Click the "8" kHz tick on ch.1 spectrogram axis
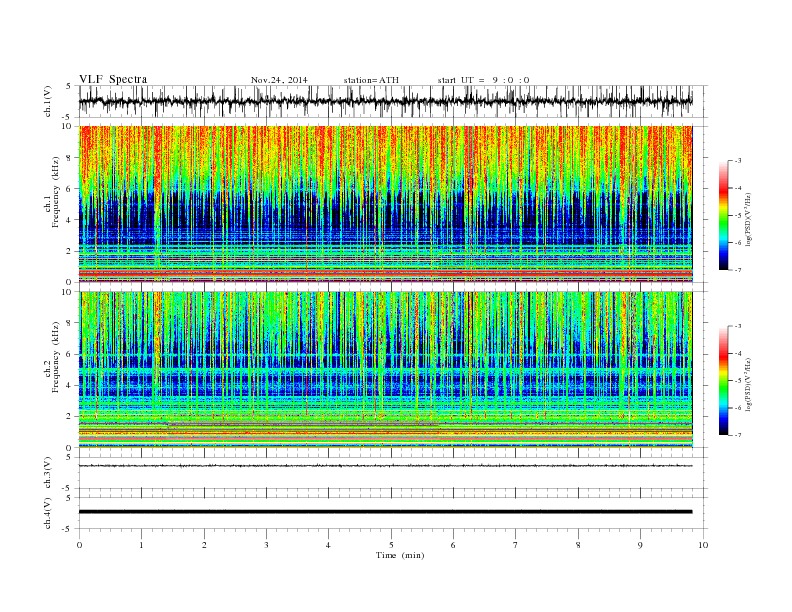This screenshot has height=612, width=792. point(69,158)
